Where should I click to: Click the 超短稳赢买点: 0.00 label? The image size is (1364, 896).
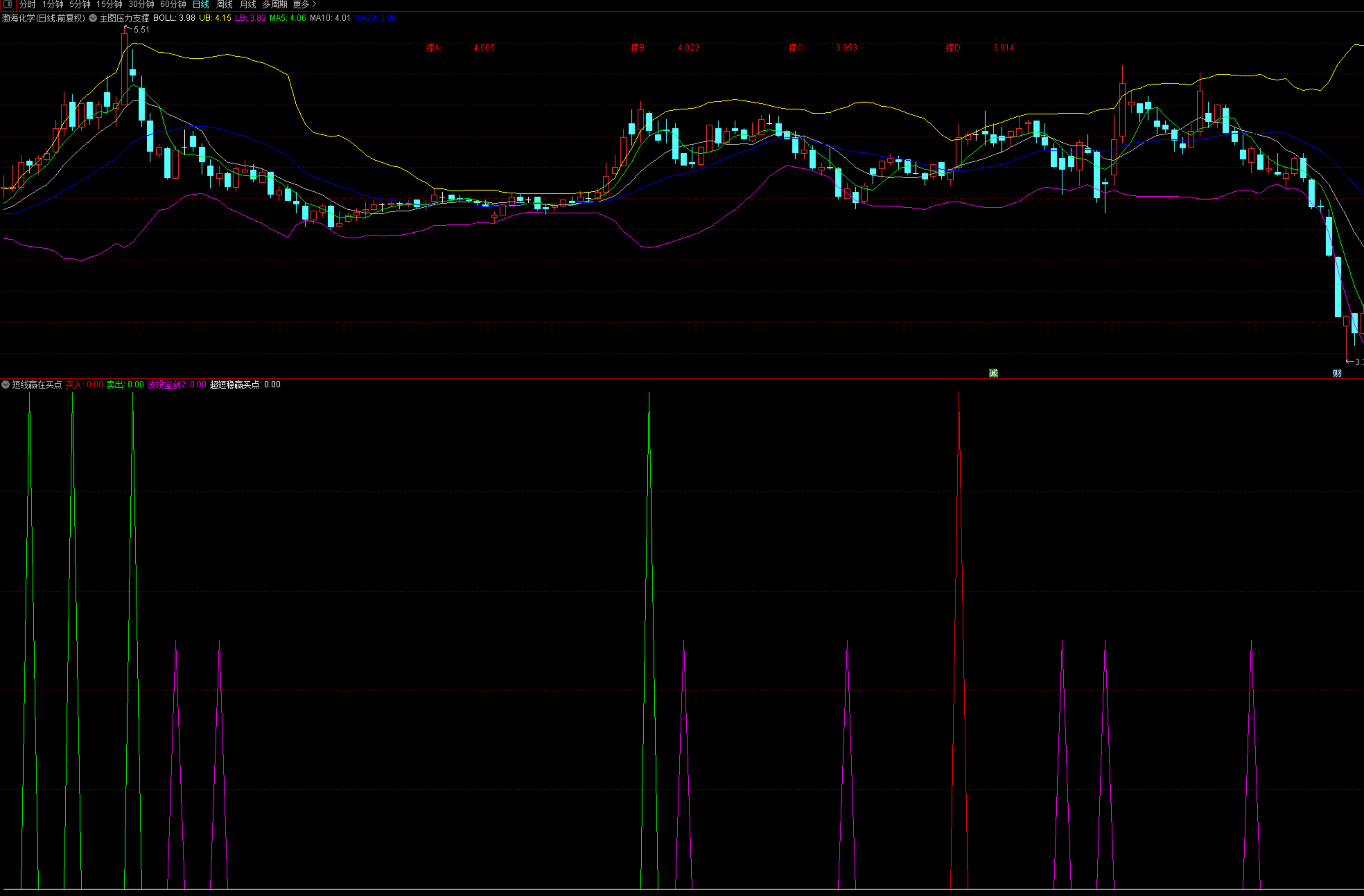pos(245,384)
